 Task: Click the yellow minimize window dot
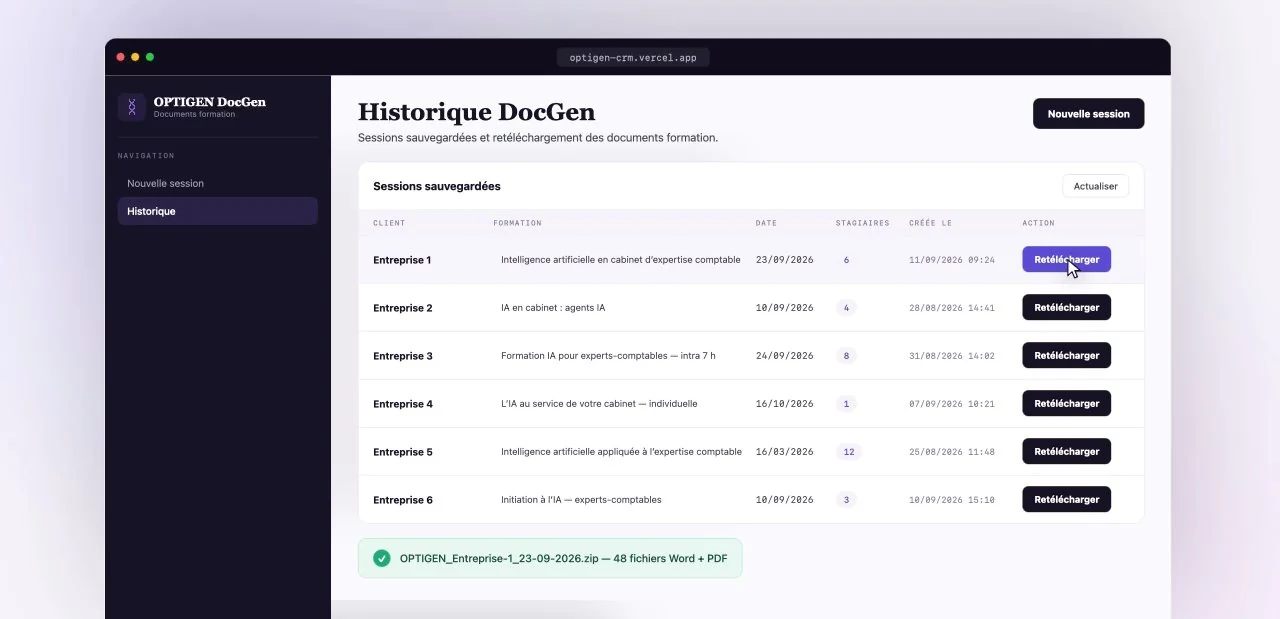coord(135,57)
